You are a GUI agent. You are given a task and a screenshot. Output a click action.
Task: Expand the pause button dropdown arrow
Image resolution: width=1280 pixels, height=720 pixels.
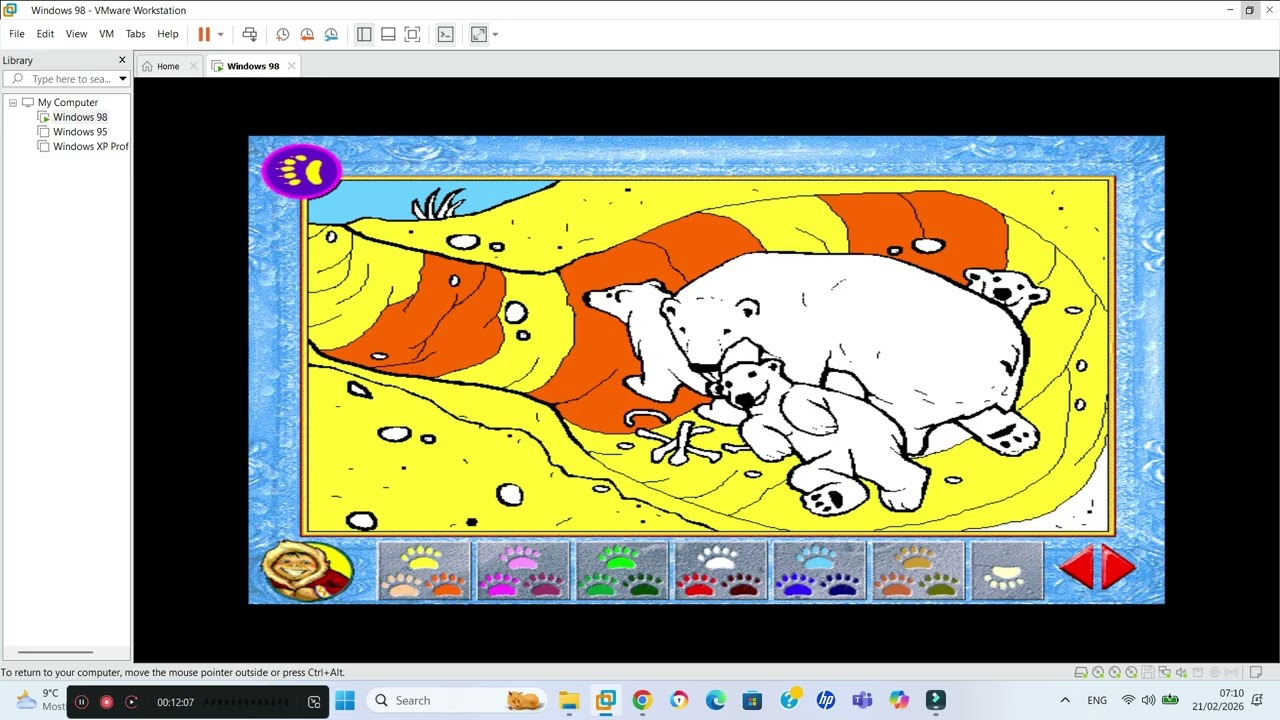220,34
